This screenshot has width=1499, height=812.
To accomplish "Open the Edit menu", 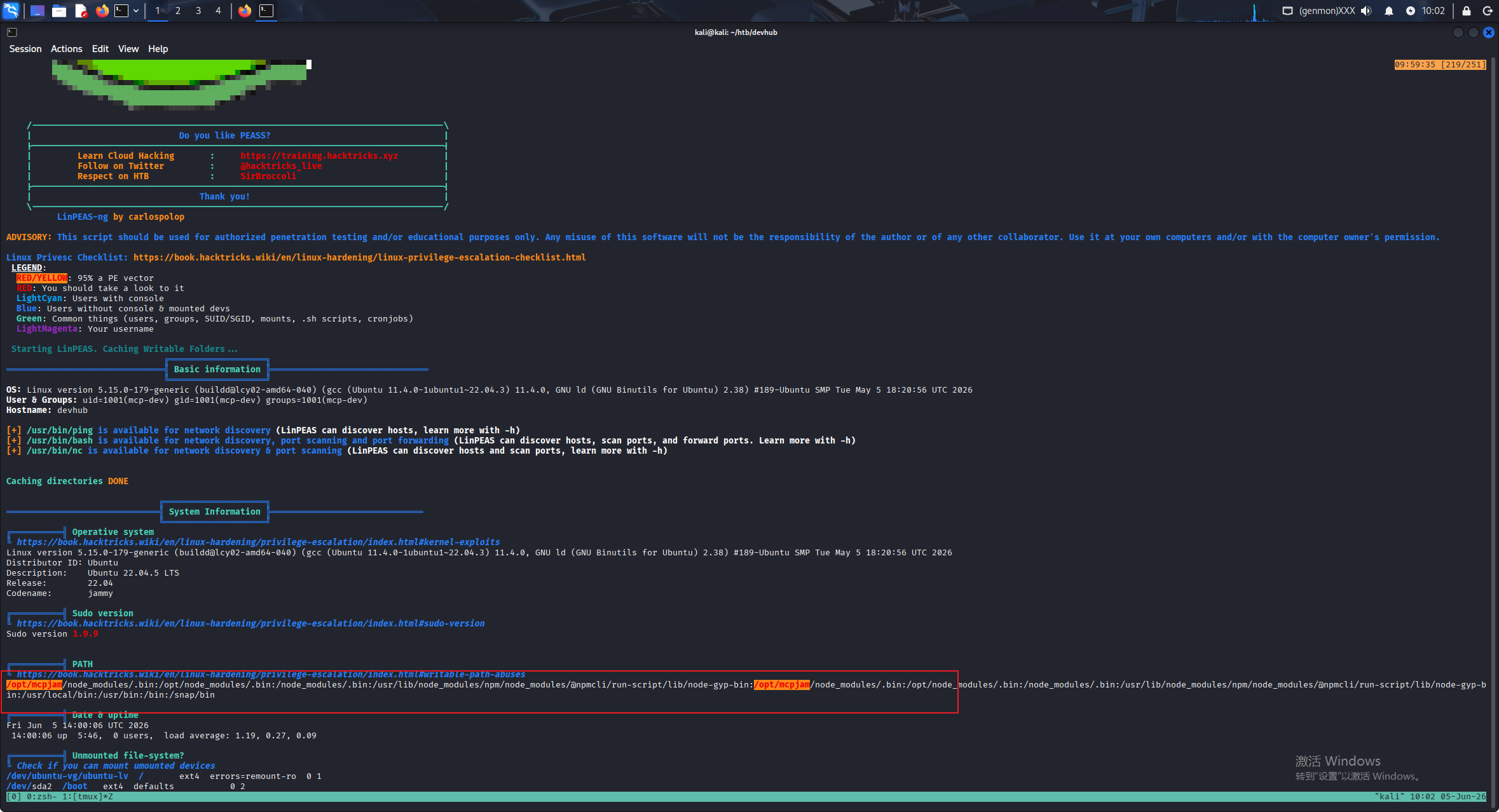I will [x=100, y=49].
